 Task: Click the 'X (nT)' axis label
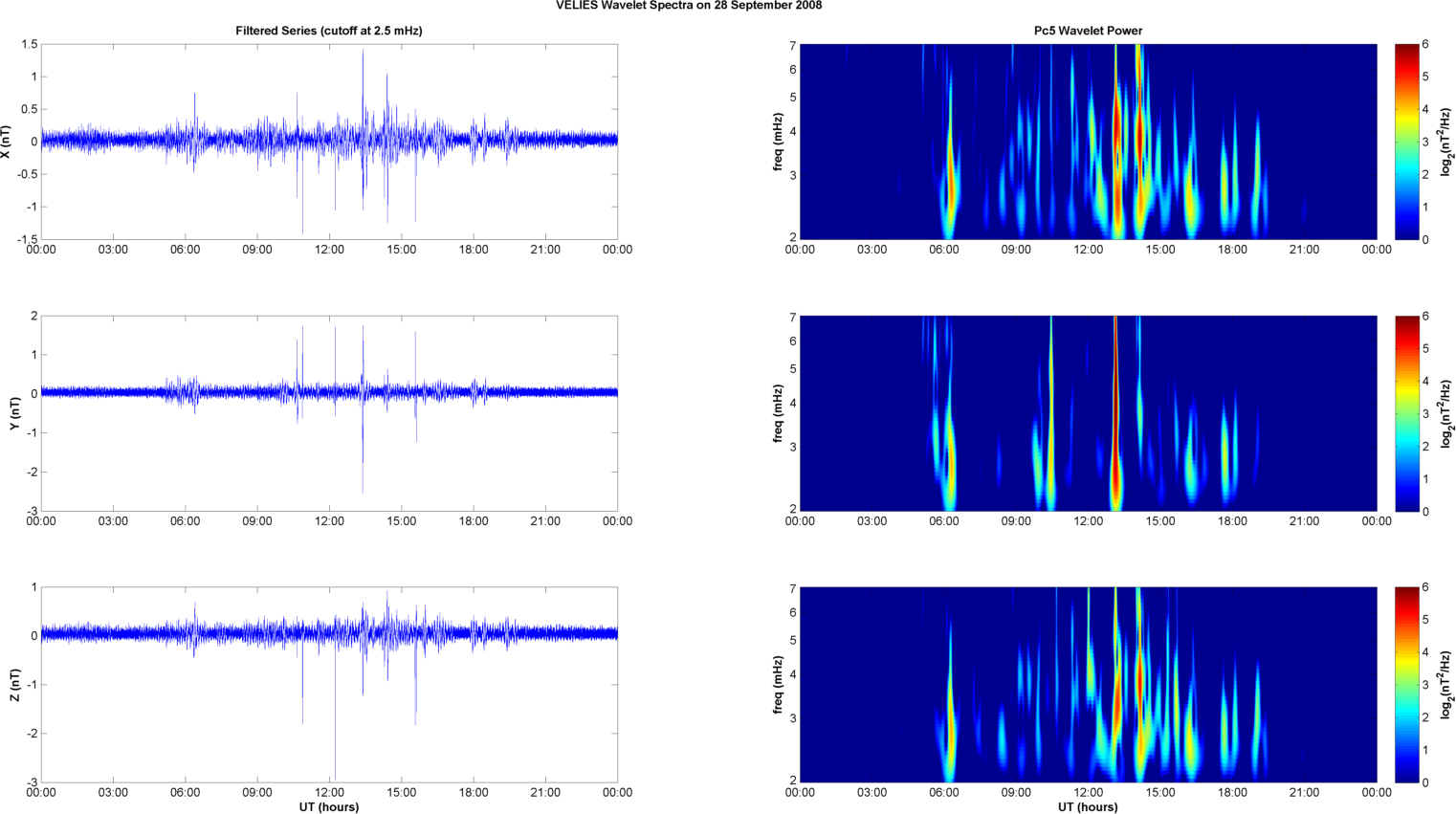[8, 142]
